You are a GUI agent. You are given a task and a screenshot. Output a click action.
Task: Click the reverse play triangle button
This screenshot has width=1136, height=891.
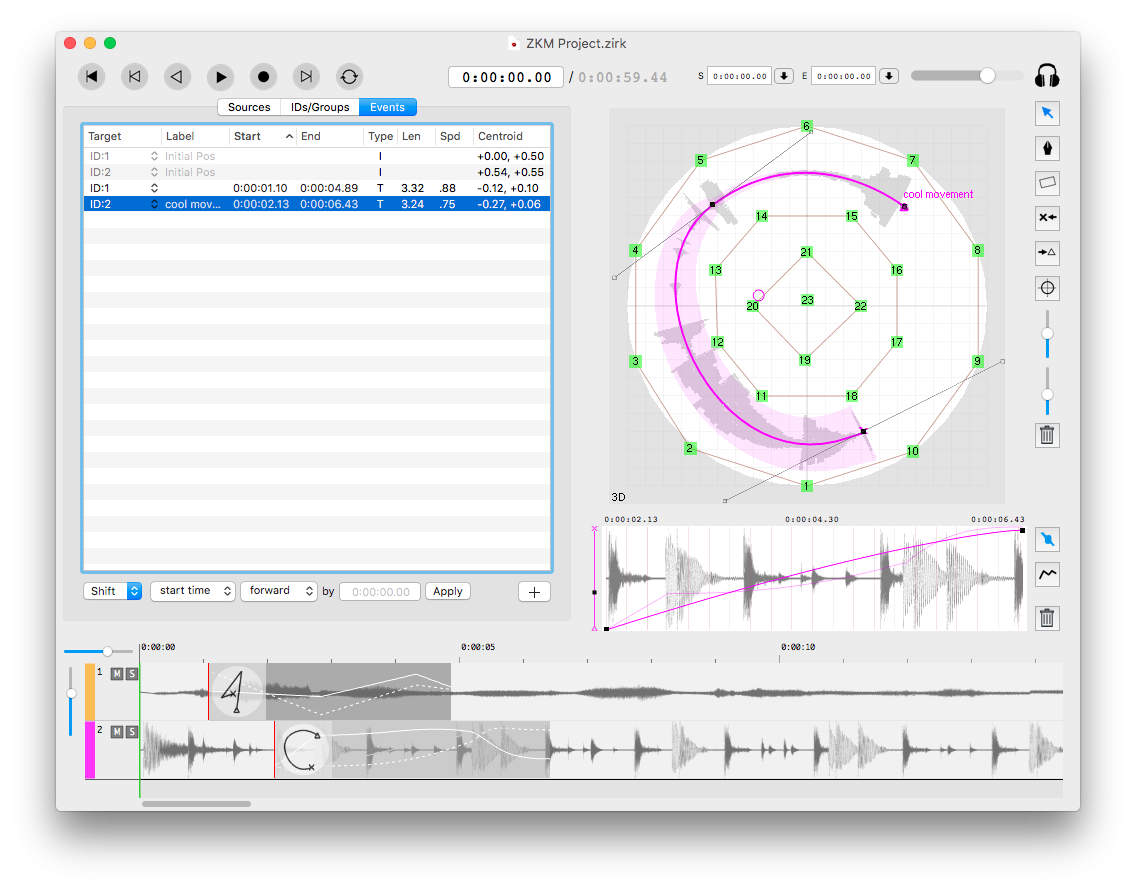coord(177,76)
